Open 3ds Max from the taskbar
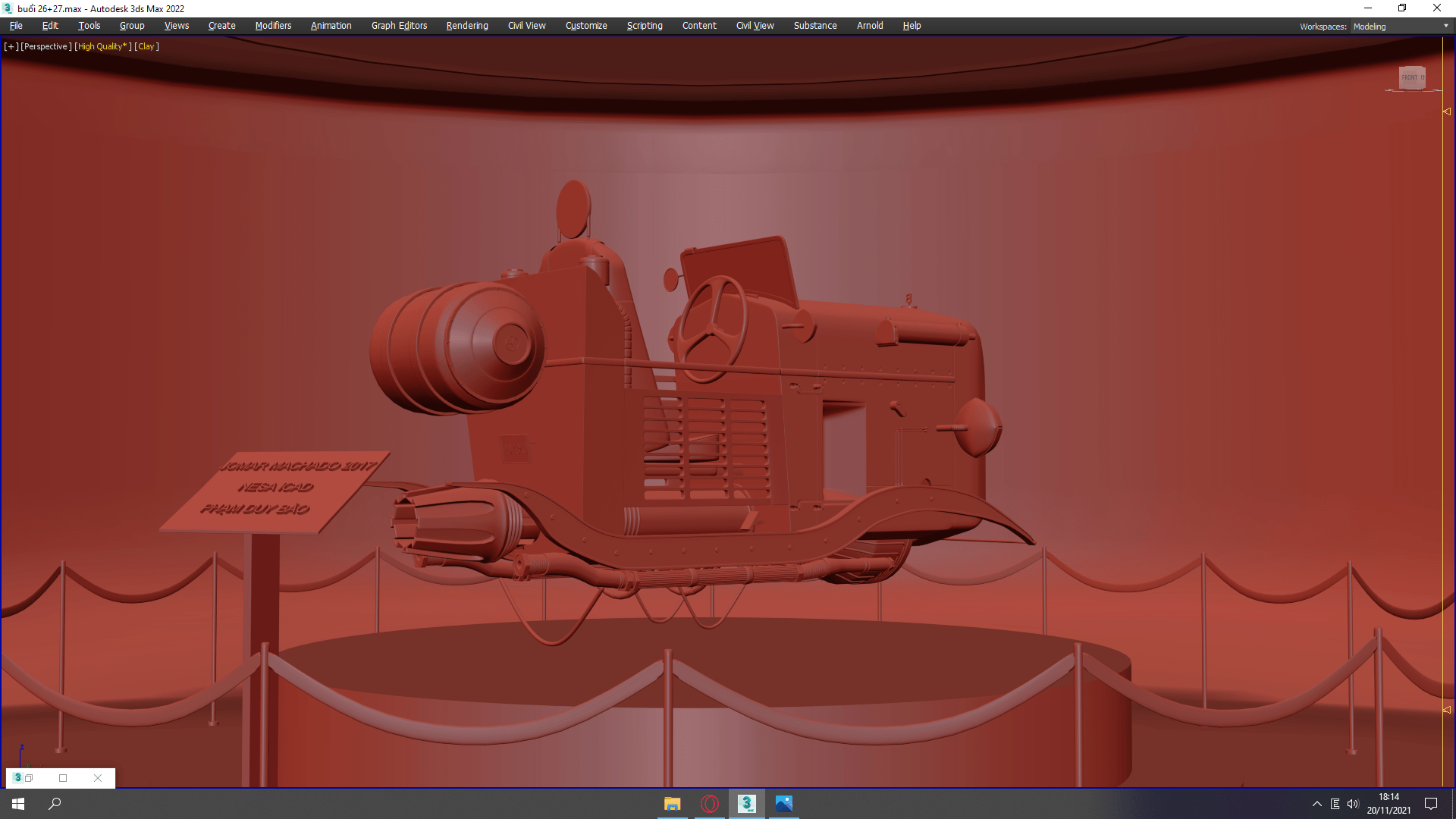Screen dimensions: 1456x819 click(747, 804)
